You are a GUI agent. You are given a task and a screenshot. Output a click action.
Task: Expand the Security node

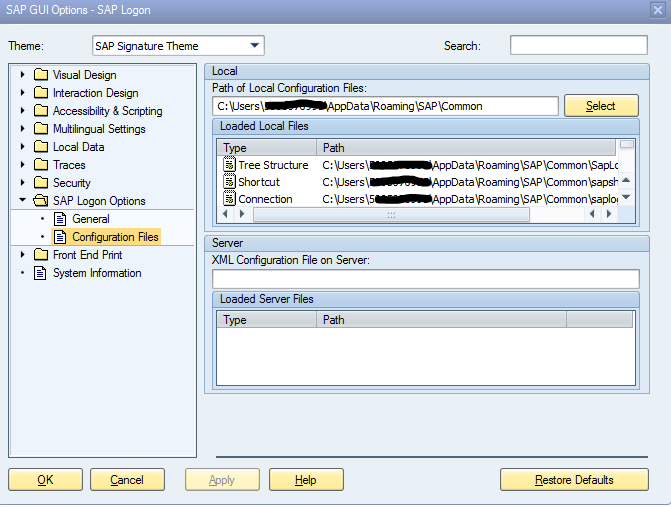click(23, 182)
